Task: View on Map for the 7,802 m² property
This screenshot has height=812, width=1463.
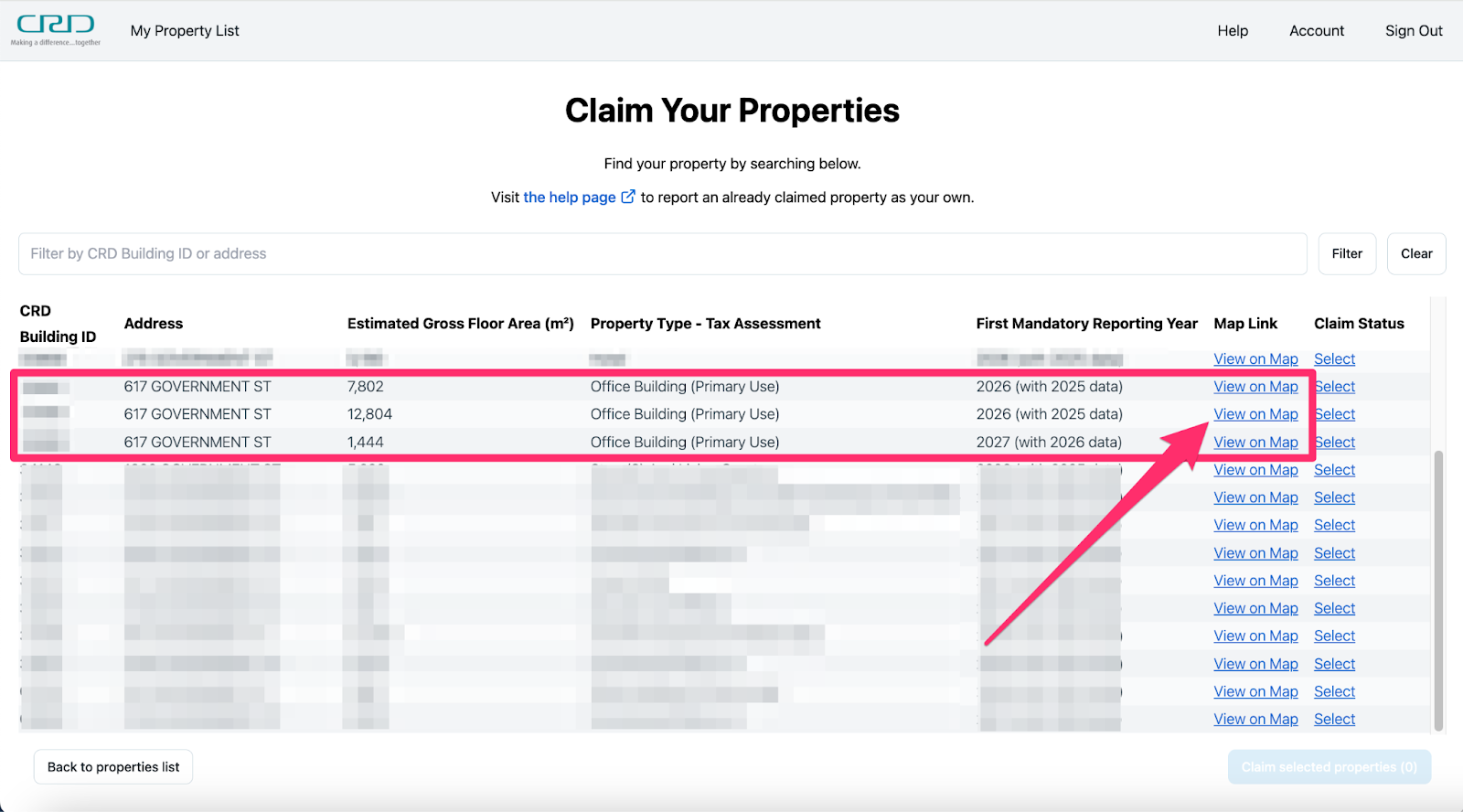Action: 1255,387
